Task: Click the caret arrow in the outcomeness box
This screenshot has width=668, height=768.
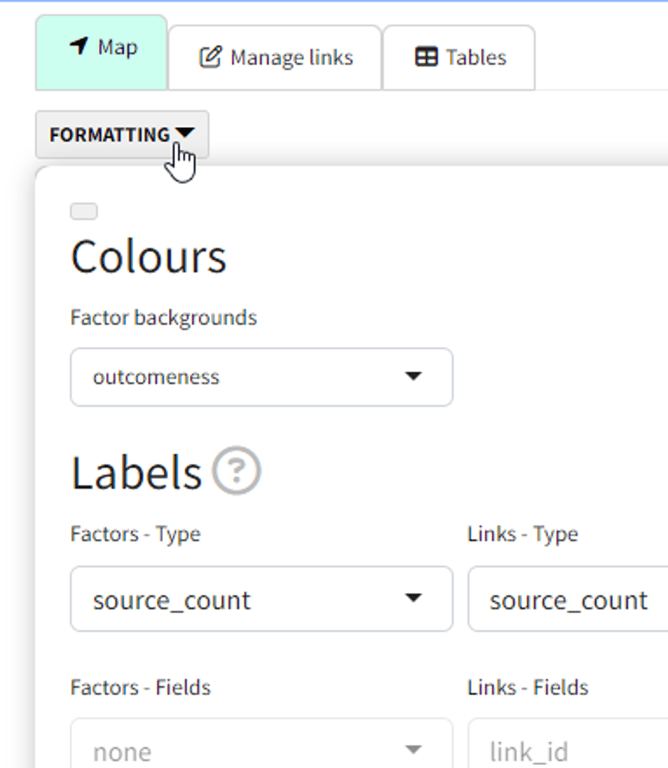Action: (x=413, y=377)
